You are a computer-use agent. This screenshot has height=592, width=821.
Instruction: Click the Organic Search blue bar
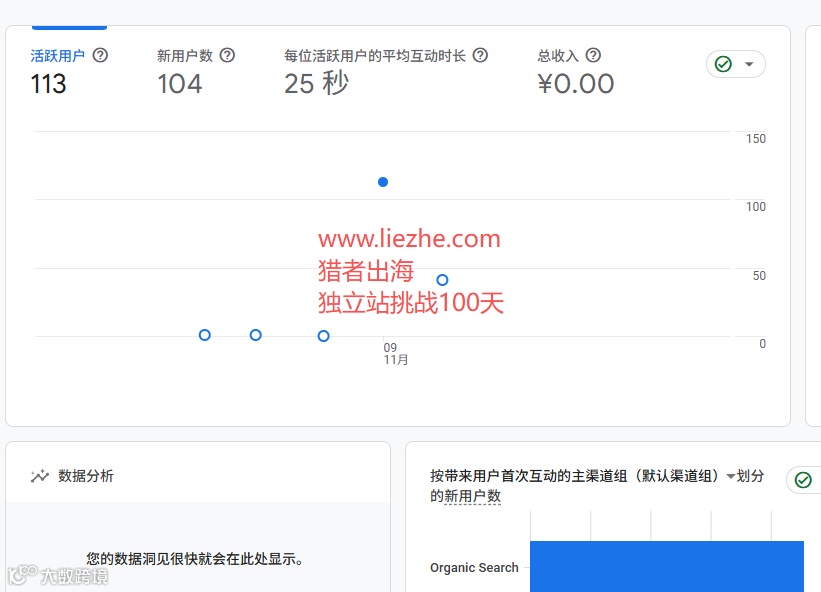tap(667, 566)
